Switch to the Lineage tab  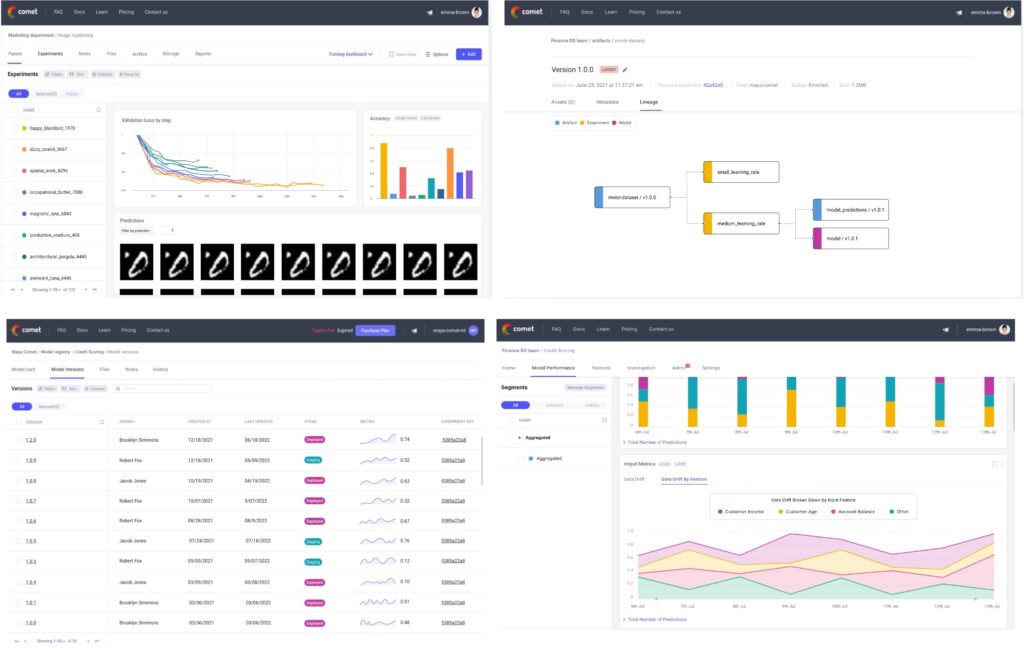click(x=649, y=102)
